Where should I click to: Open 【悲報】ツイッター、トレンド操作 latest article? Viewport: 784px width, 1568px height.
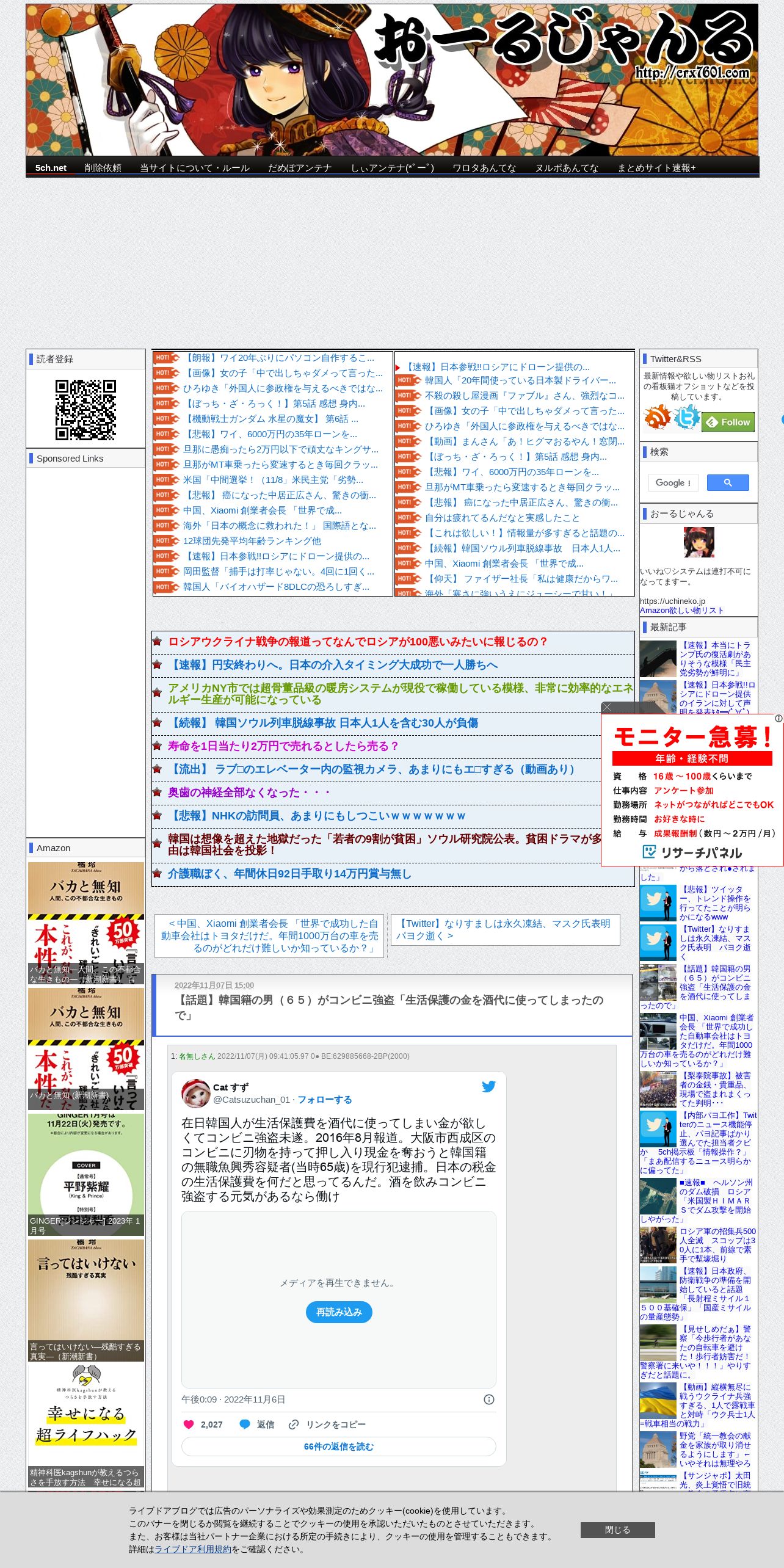(x=715, y=903)
